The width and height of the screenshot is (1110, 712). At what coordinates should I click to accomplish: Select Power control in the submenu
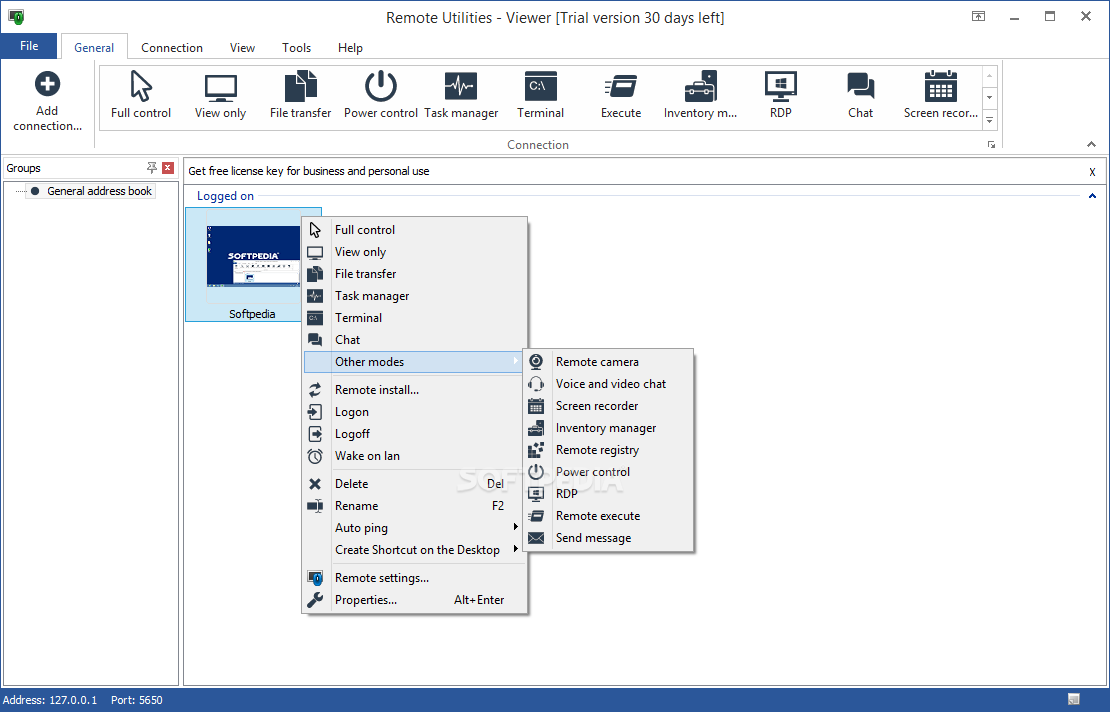pyautogui.click(x=608, y=471)
